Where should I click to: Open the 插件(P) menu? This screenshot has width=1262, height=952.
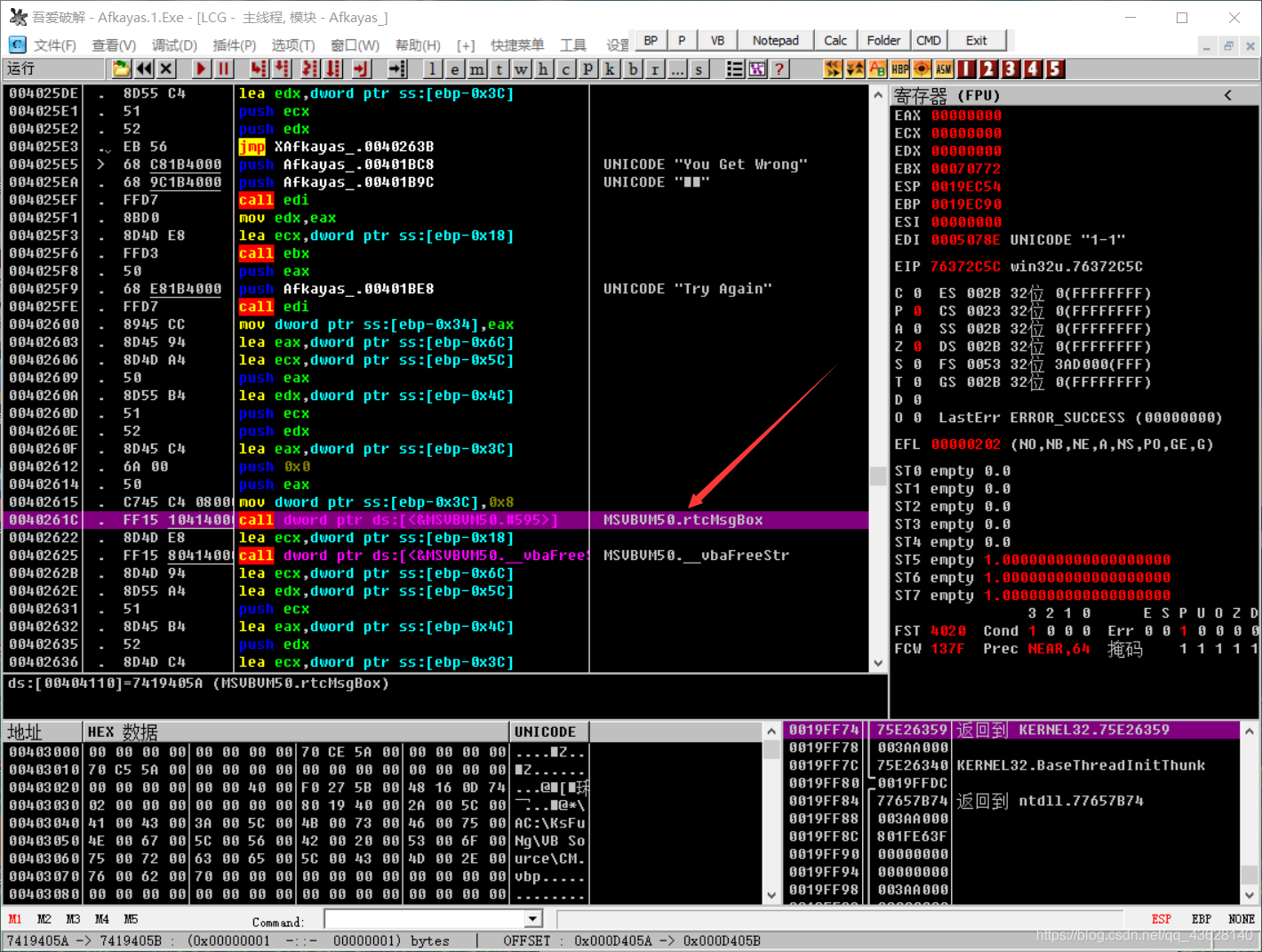[235, 44]
